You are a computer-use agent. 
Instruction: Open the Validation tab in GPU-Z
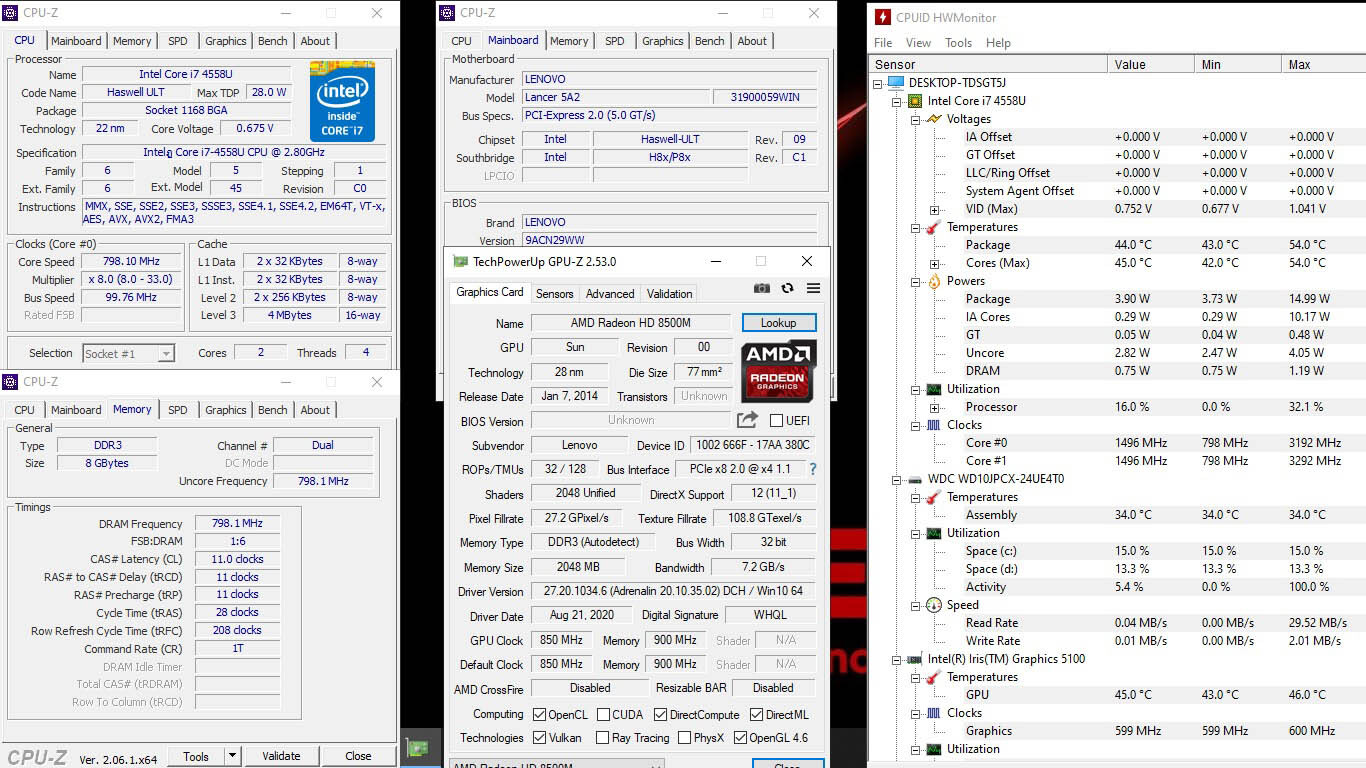tap(669, 294)
